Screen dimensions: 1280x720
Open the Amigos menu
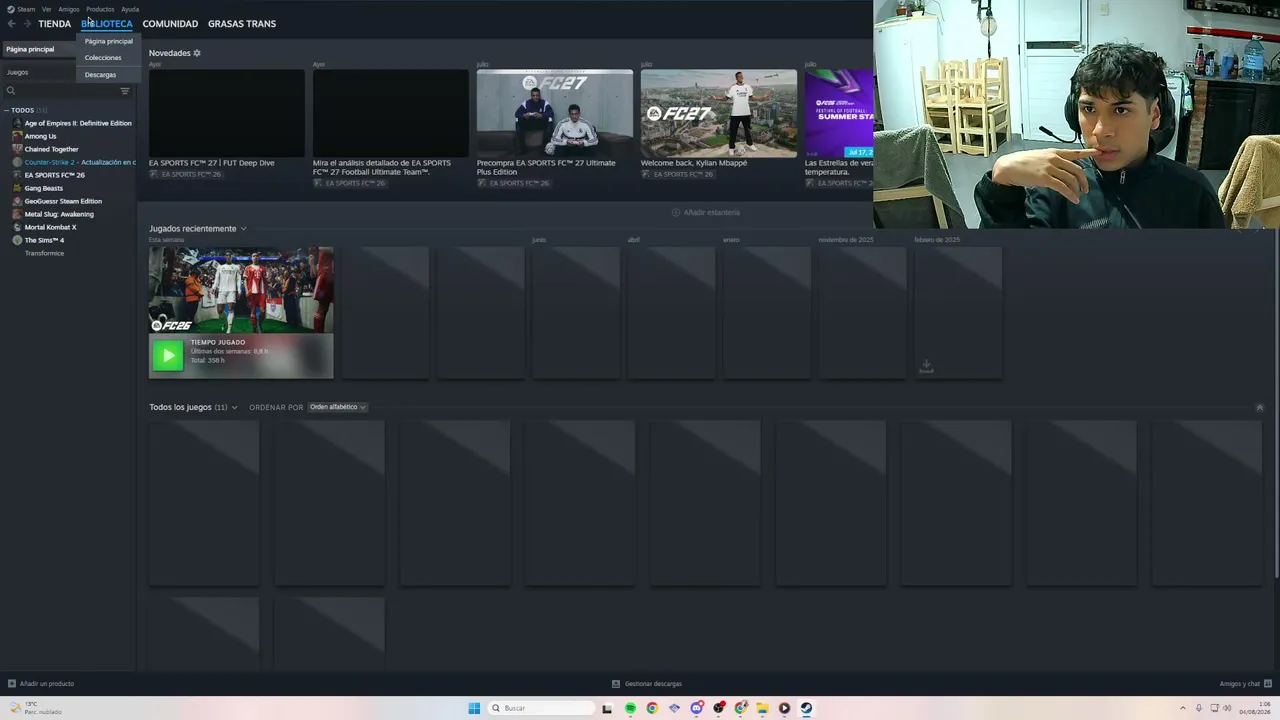click(69, 9)
